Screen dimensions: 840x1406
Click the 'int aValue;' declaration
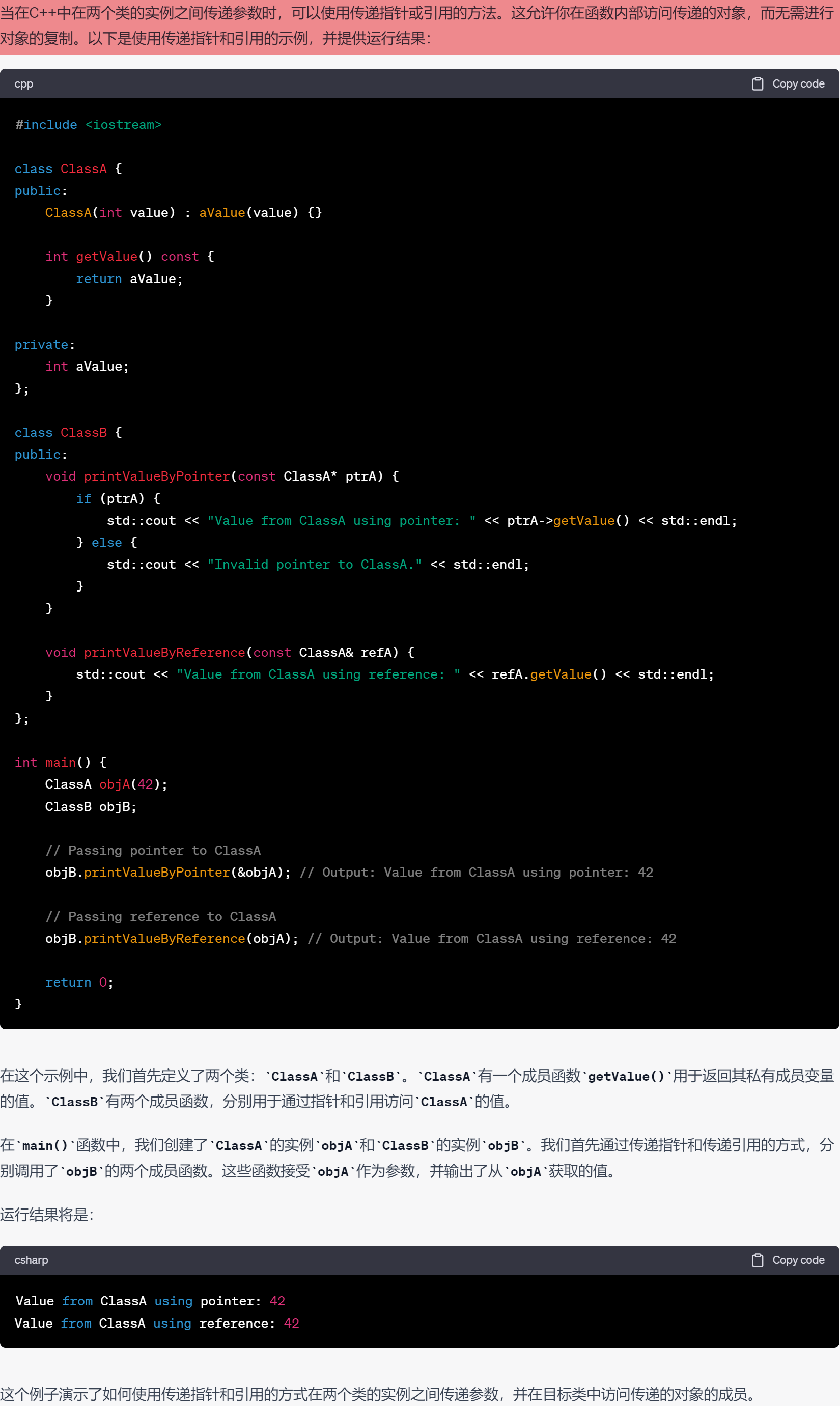coord(87,367)
